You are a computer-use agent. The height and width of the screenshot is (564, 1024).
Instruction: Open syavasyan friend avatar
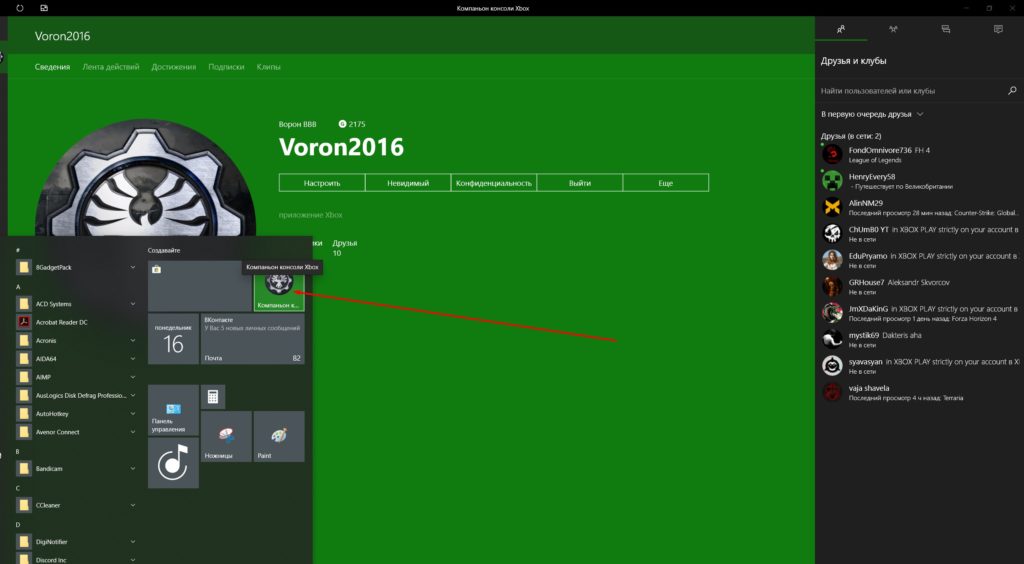click(832, 366)
